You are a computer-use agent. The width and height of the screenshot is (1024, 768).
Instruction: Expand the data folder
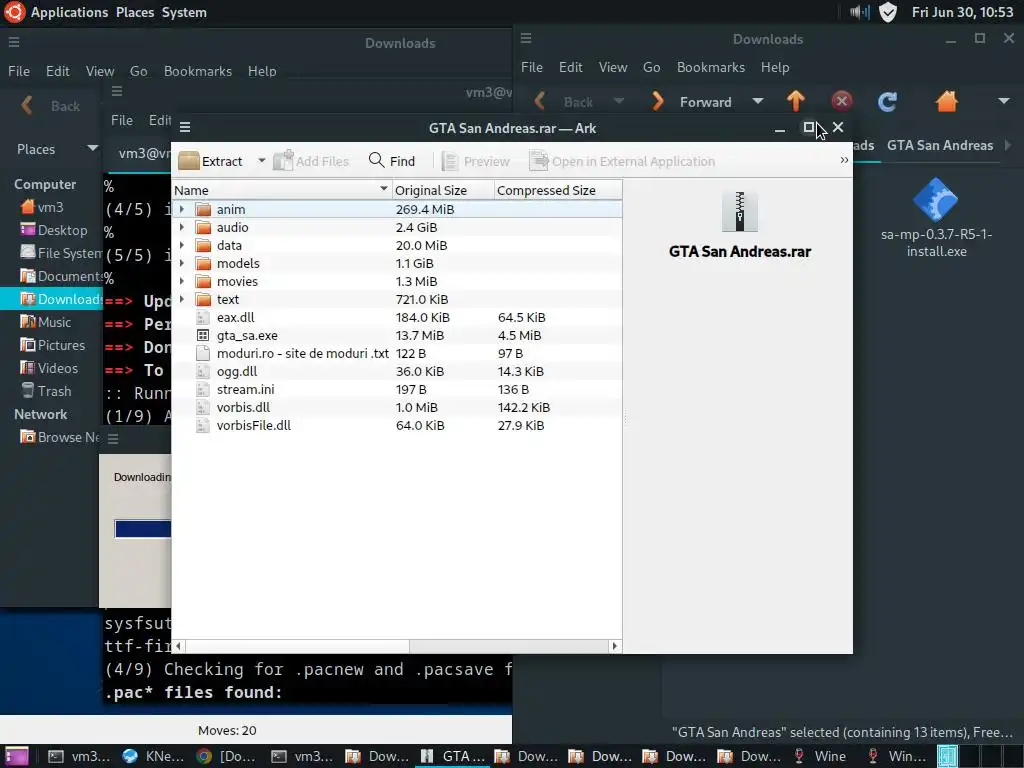[x=182, y=245]
